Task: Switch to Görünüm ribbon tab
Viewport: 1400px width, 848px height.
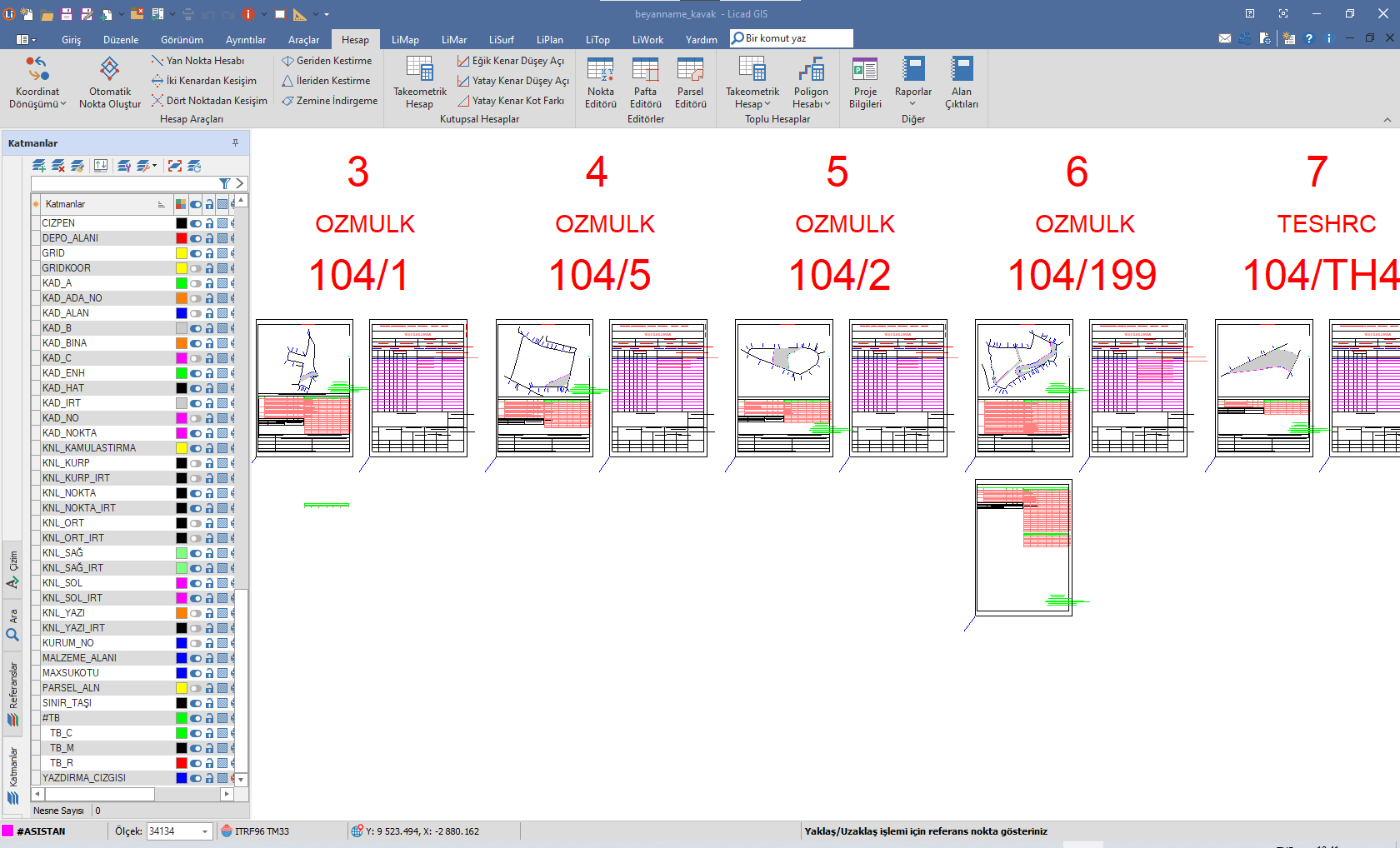Action: (182, 39)
